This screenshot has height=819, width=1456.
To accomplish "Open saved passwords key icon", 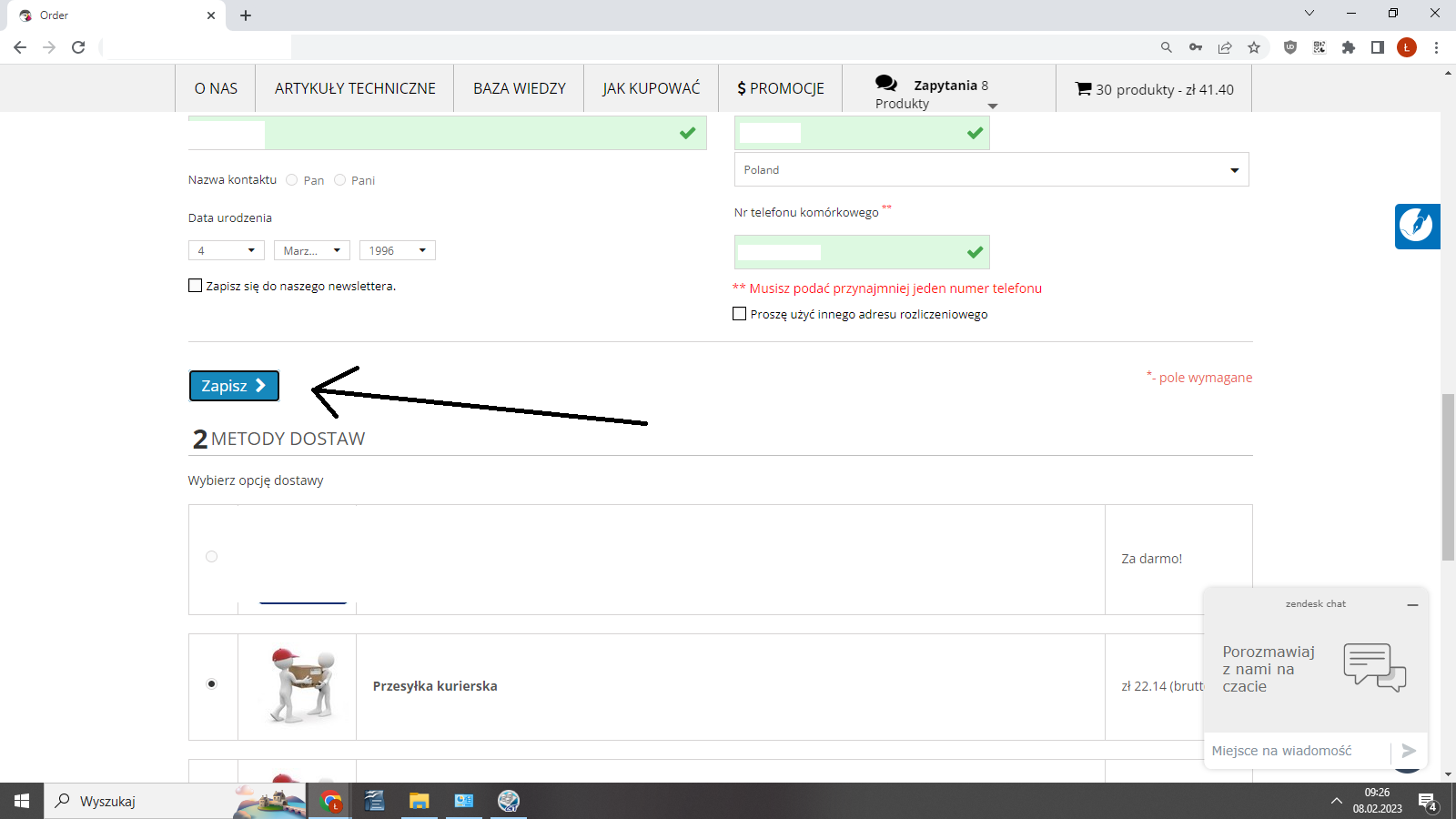I will click(x=1196, y=47).
